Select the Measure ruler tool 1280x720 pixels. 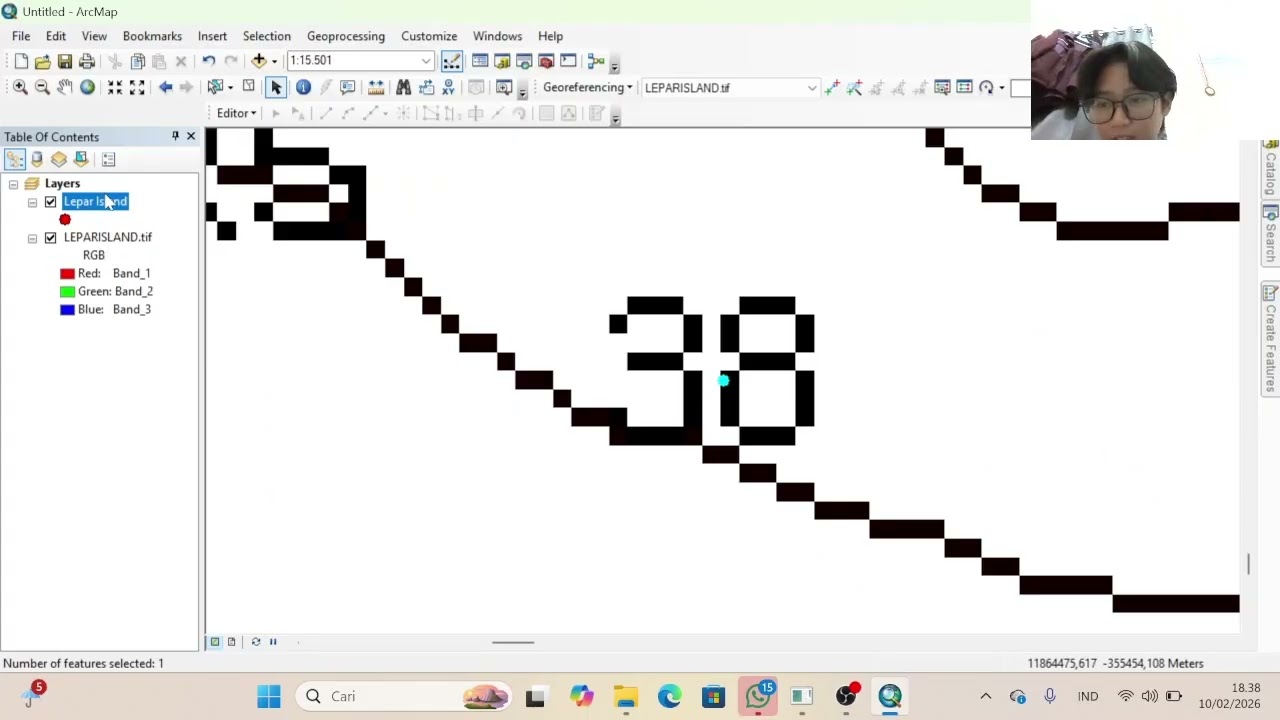376,88
